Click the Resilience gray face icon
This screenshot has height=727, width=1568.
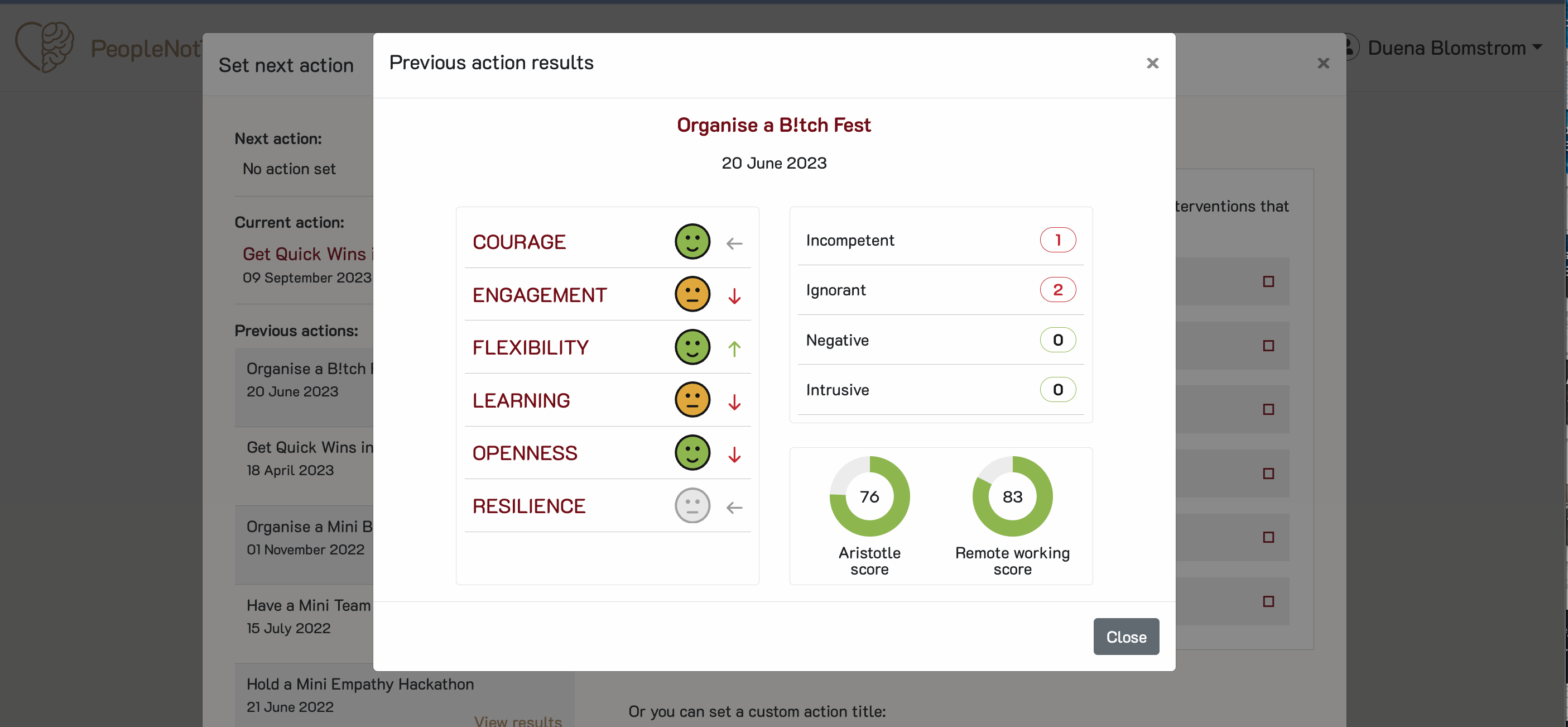(692, 506)
